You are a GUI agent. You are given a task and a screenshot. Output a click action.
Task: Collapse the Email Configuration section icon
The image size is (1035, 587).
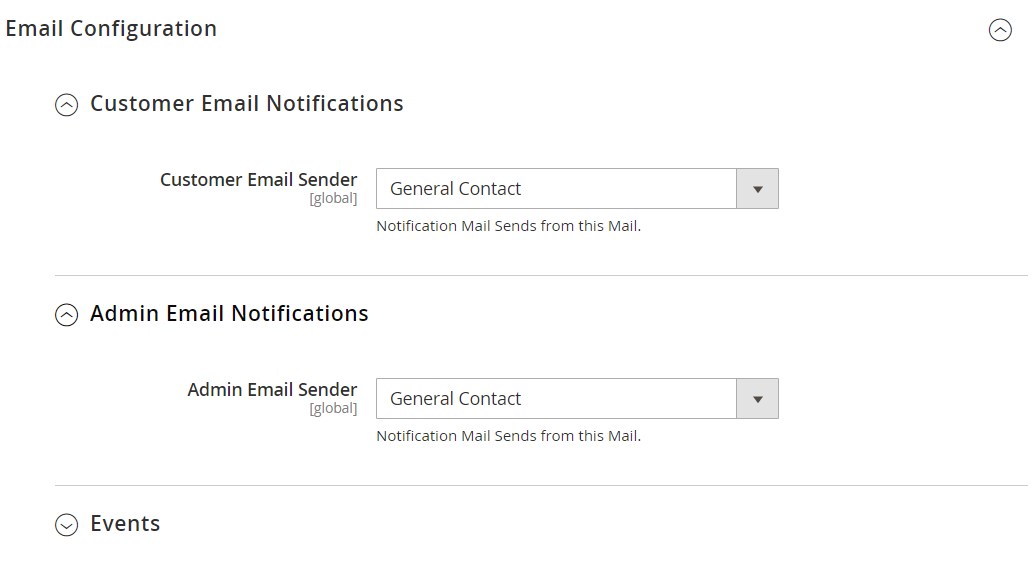(1000, 30)
